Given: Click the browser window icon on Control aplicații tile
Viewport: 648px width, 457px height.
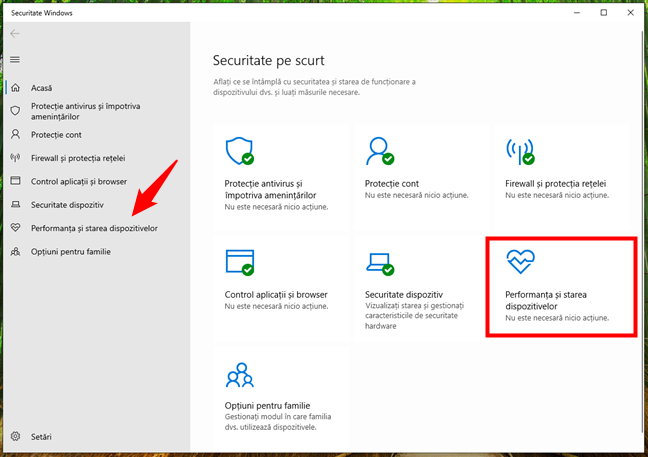Looking at the screenshot, I should click(x=238, y=262).
